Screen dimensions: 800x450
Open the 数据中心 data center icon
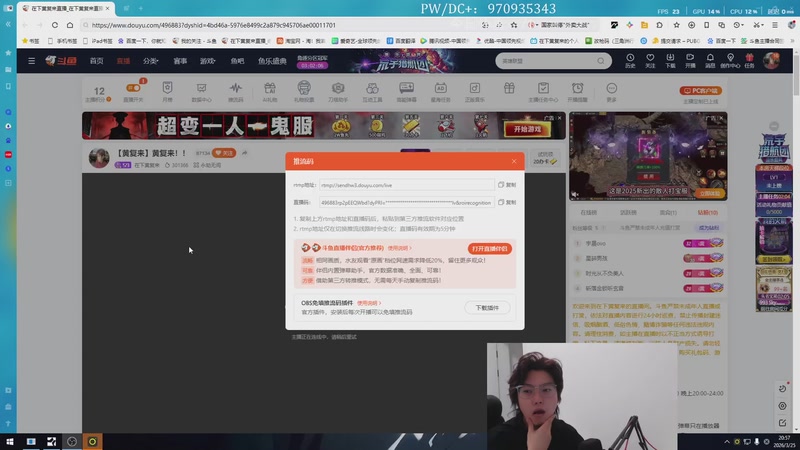[x=202, y=91]
